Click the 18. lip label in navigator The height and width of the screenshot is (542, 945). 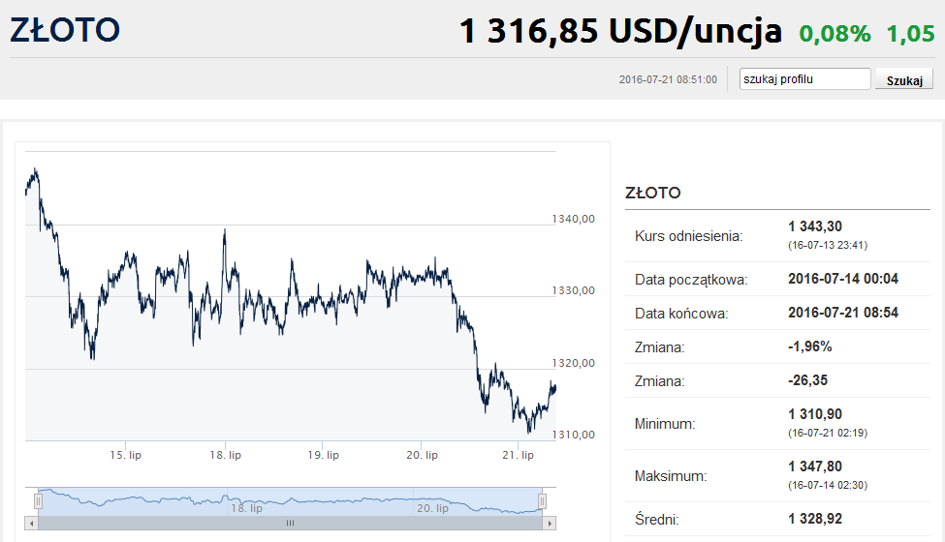[246, 508]
